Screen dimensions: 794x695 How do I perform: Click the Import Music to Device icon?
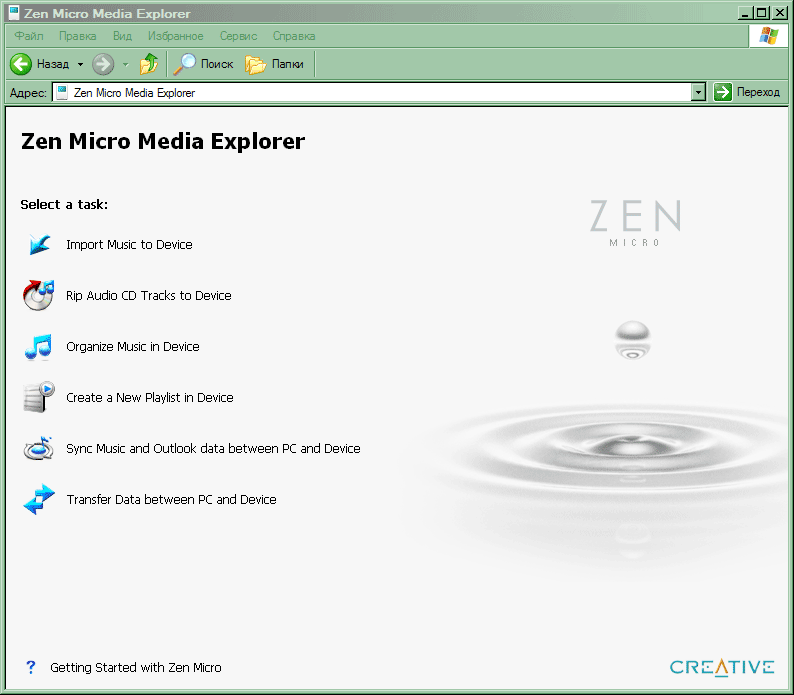tap(38, 245)
